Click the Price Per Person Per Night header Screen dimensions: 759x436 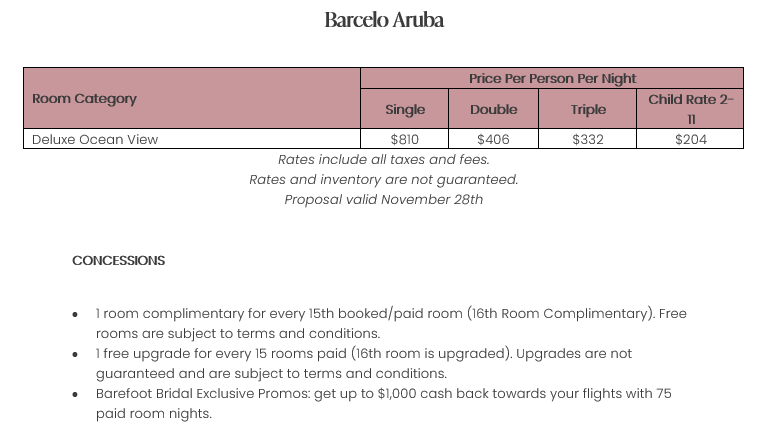(552, 78)
